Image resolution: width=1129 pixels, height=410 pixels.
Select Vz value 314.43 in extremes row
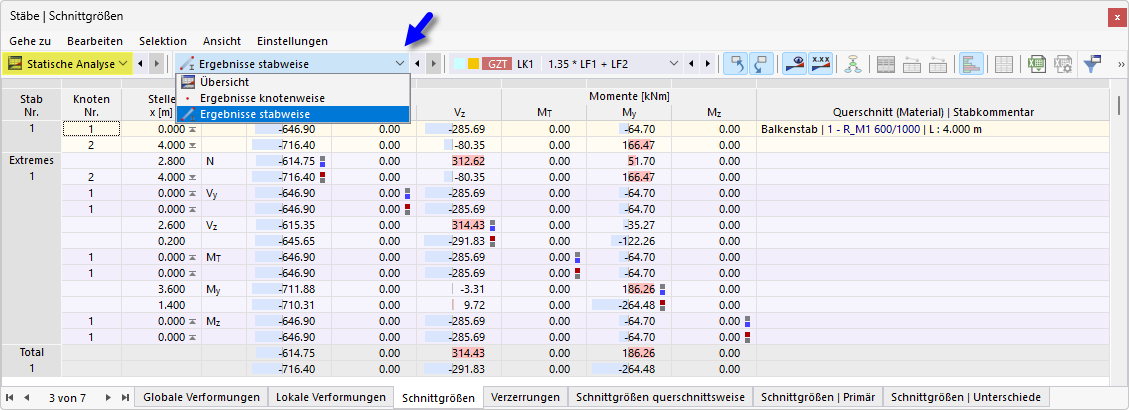(x=459, y=224)
